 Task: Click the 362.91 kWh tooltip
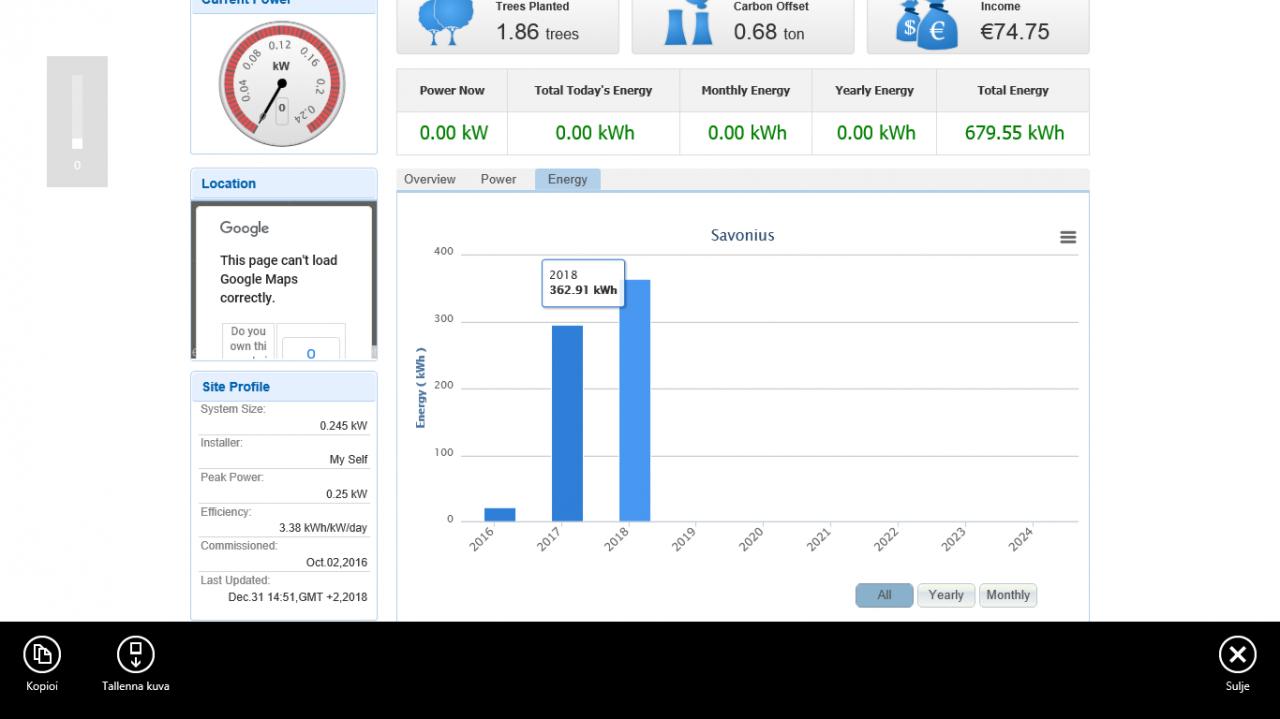(583, 283)
